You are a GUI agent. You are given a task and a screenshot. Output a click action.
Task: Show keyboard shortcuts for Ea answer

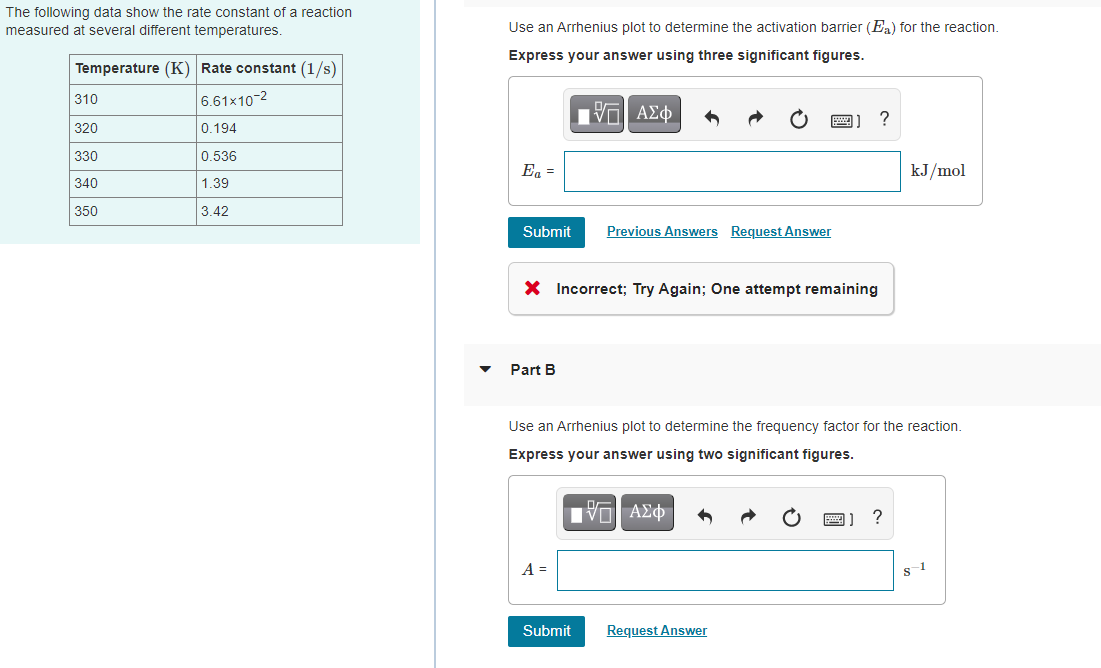point(845,121)
